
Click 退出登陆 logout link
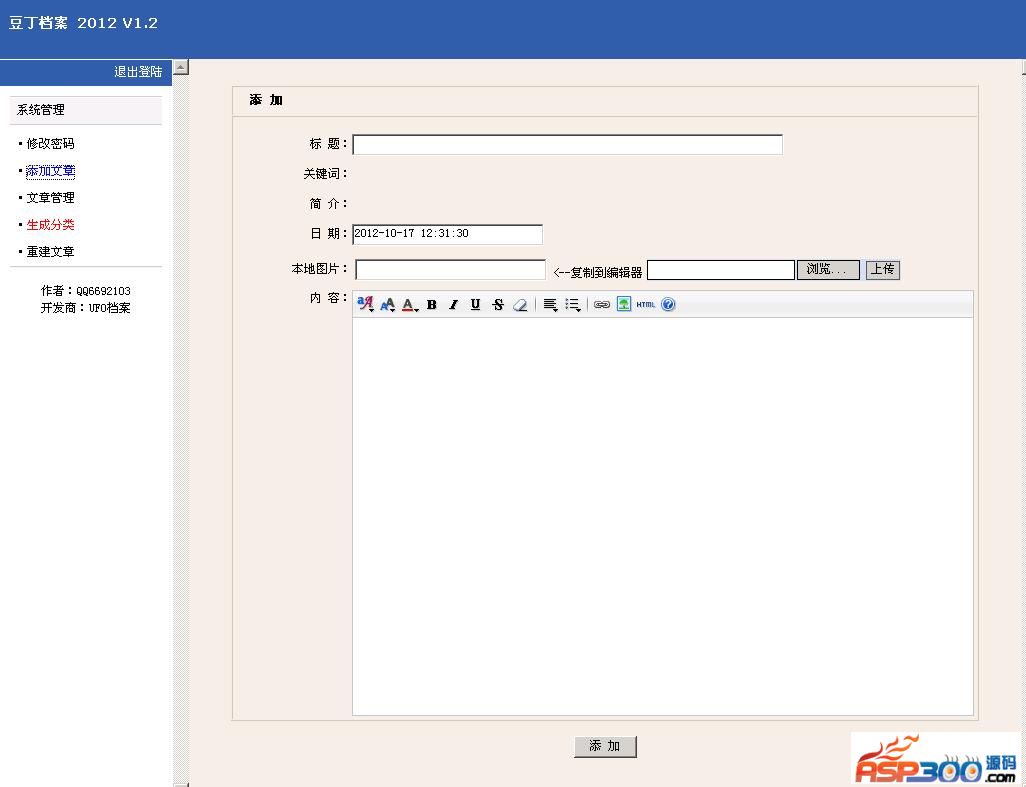click(138, 72)
